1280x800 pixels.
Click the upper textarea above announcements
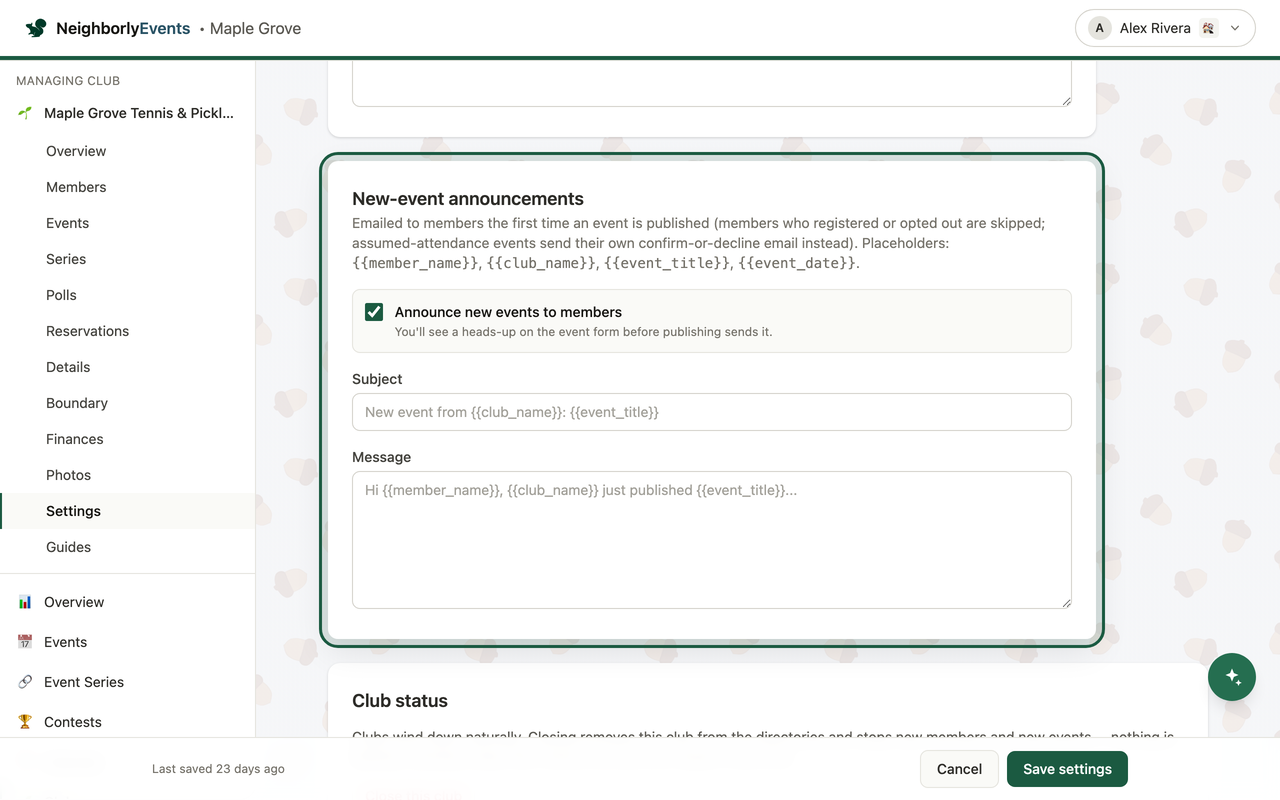[x=712, y=84]
